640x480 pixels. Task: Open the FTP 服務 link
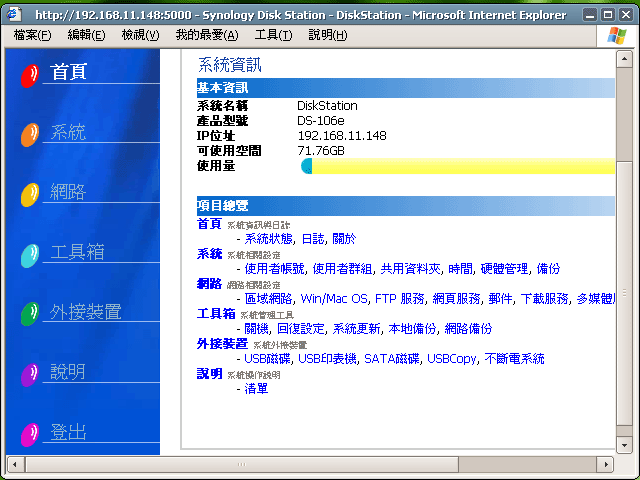pos(400,299)
